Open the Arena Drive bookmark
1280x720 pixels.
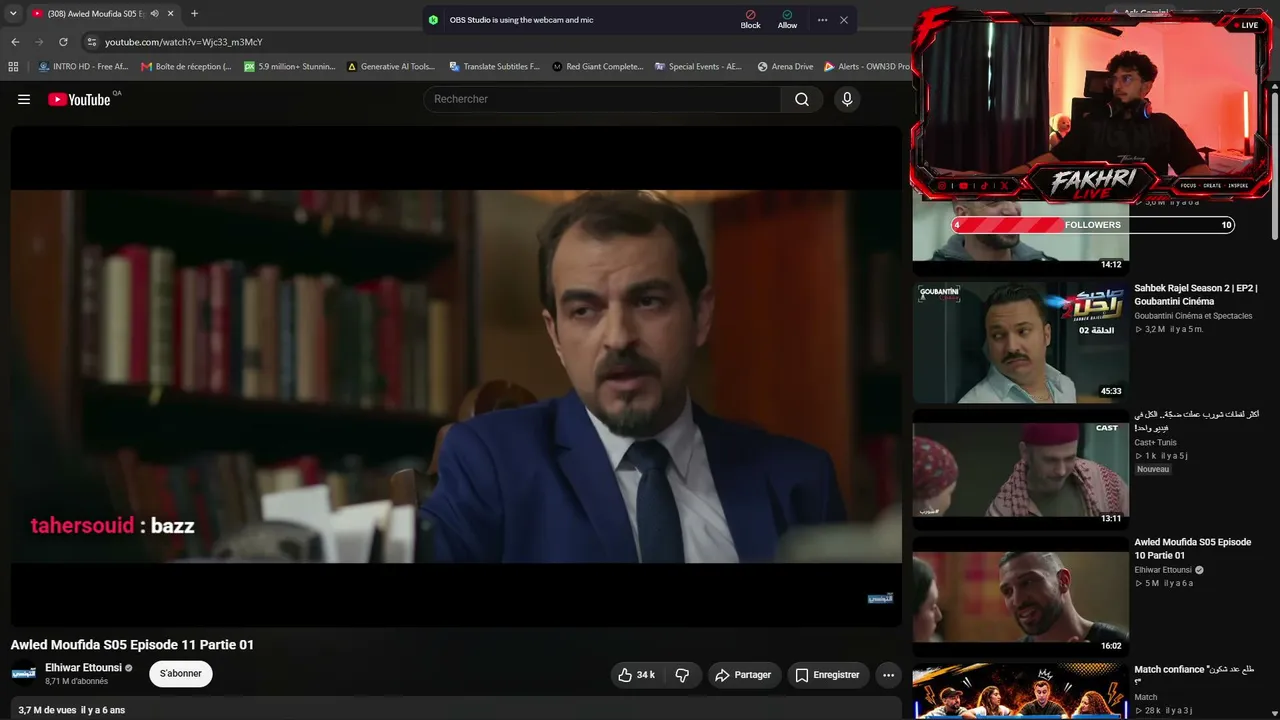click(786, 67)
